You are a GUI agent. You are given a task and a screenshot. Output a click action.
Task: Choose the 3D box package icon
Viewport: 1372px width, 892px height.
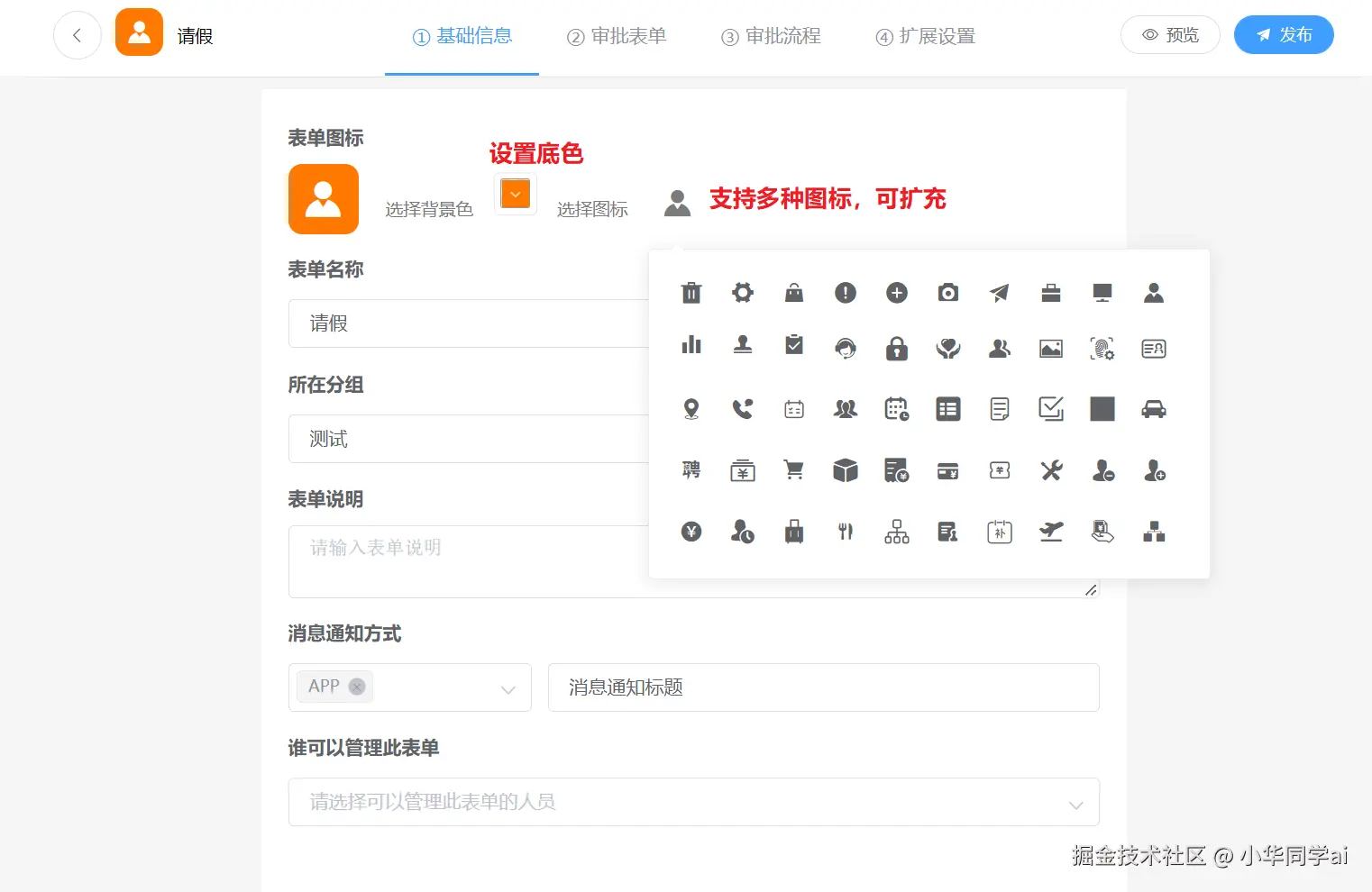pos(846,470)
